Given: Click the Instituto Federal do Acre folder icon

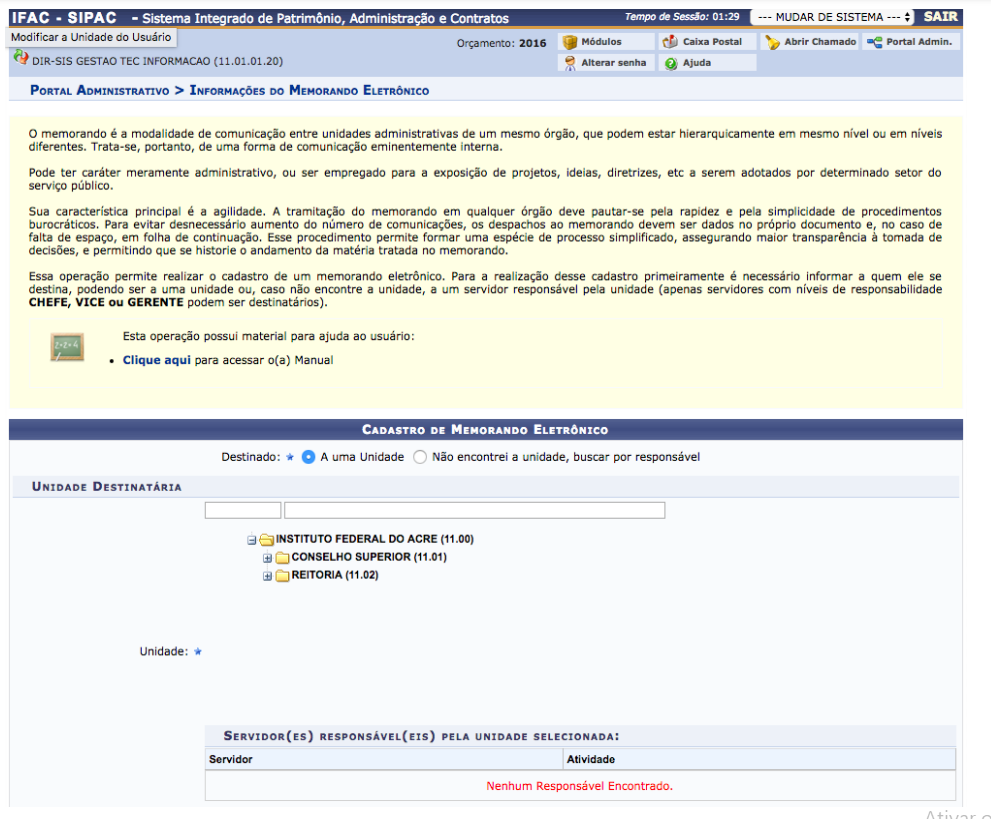Looking at the screenshot, I should pos(266,540).
